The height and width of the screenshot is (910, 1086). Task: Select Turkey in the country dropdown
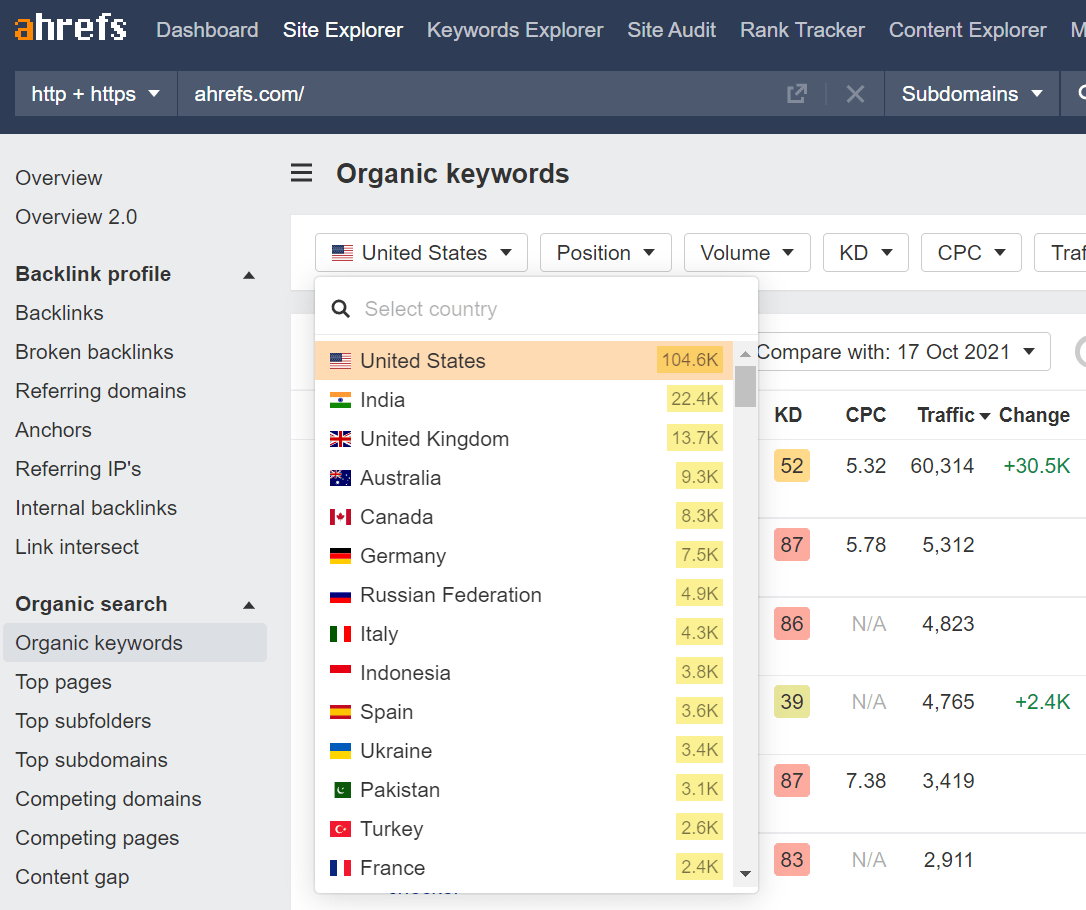click(x=391, y=829)
